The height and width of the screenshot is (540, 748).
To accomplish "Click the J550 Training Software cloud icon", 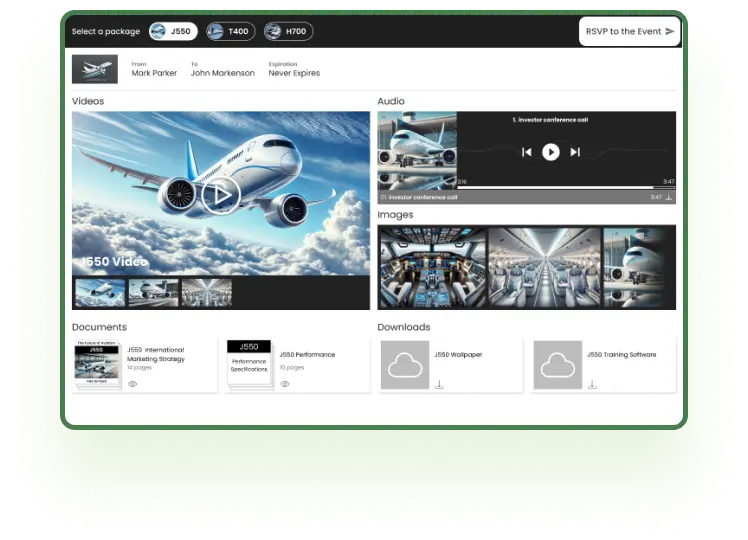I will pyautogui.click(x=558, y=365).
